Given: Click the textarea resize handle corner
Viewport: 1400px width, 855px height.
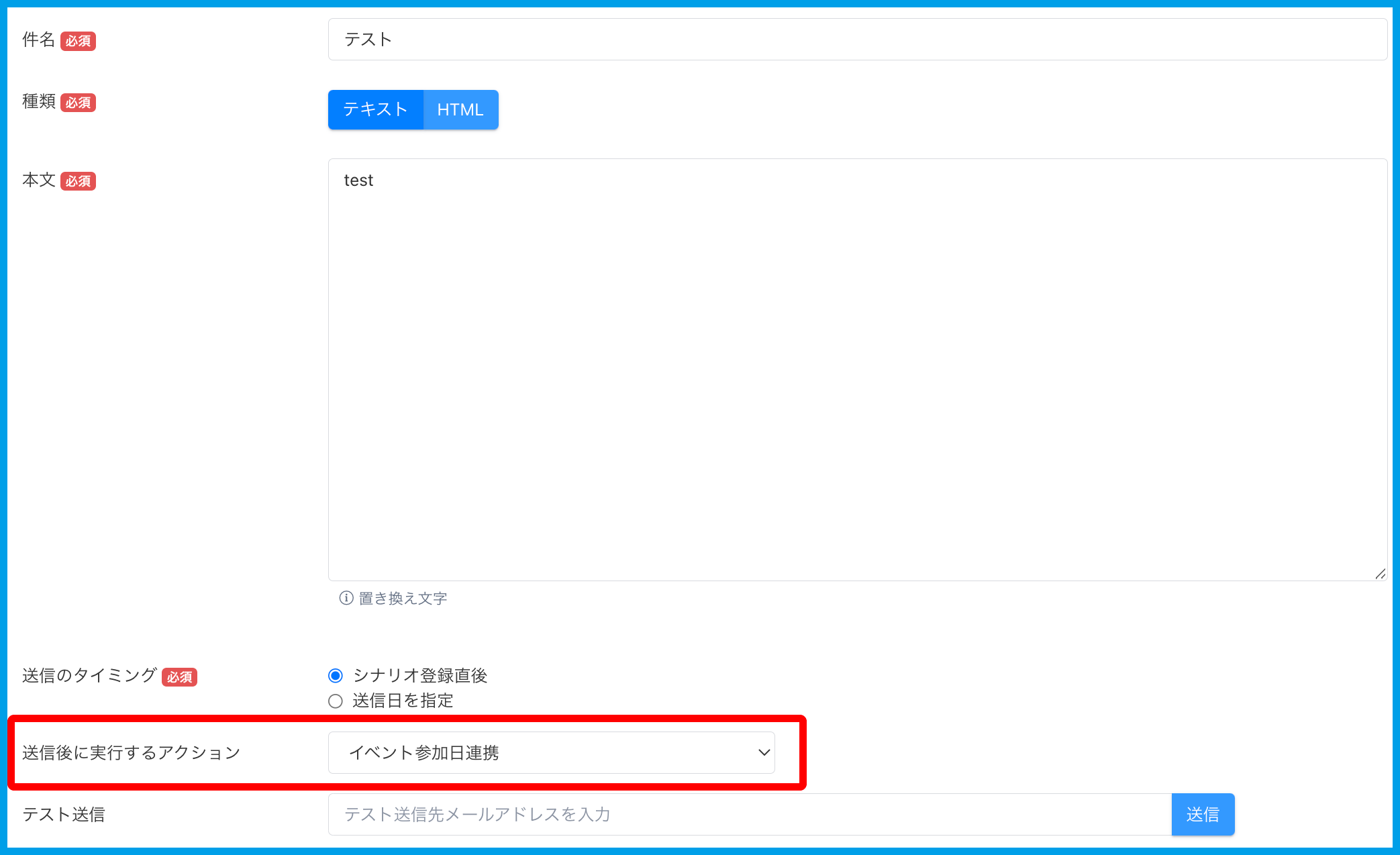Looking at the screenshot, I should tap(1380, 574).
